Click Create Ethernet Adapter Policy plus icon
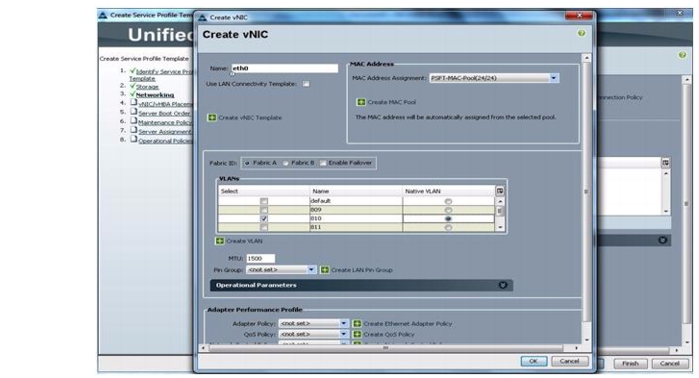This screenshot has height=378, width=699. click(x=357, y=324)
